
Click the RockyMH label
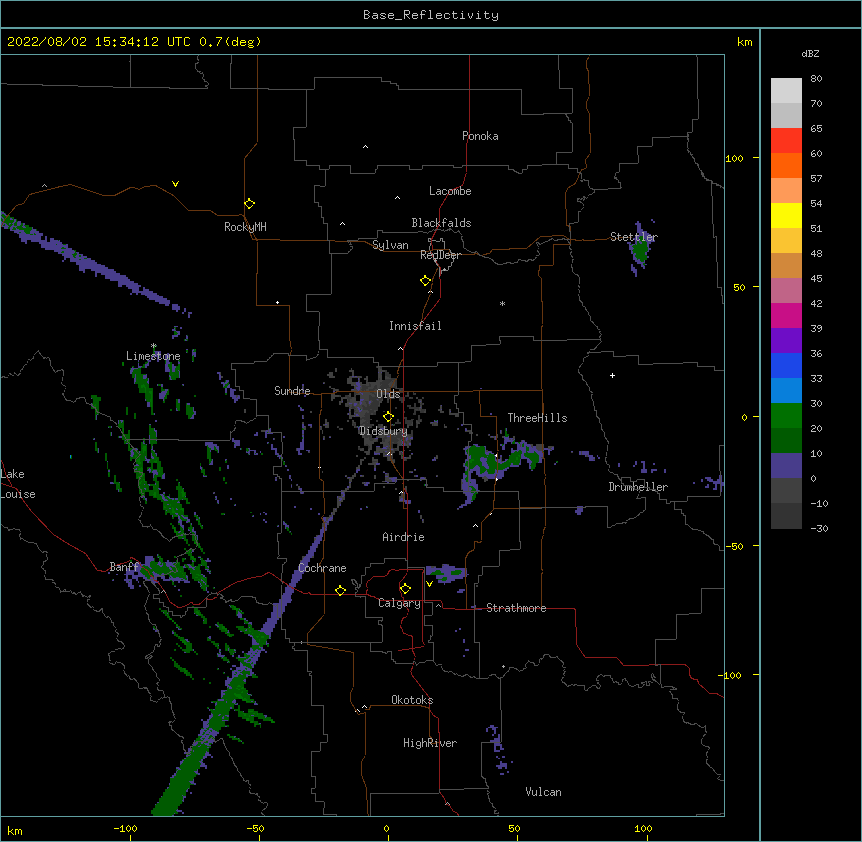coord(245,227)
